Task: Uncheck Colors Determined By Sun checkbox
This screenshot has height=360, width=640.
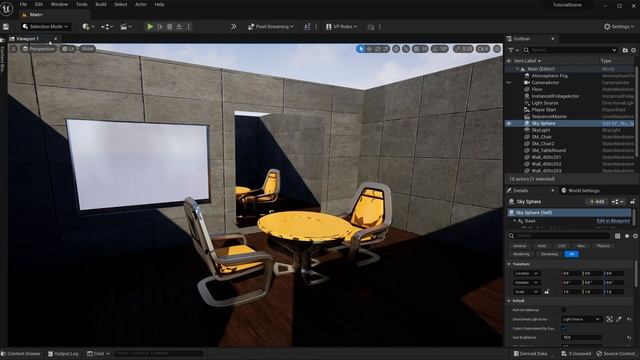Action: point(564,328)
